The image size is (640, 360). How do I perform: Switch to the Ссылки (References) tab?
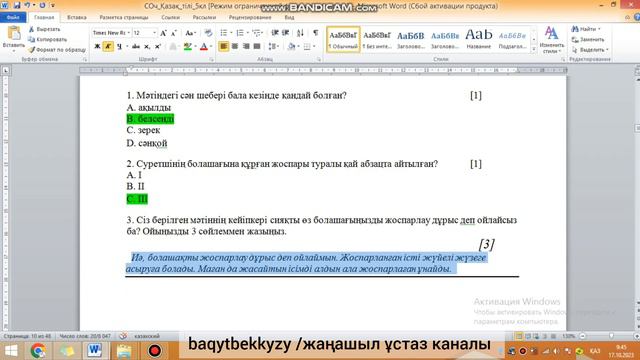[171, 18]
